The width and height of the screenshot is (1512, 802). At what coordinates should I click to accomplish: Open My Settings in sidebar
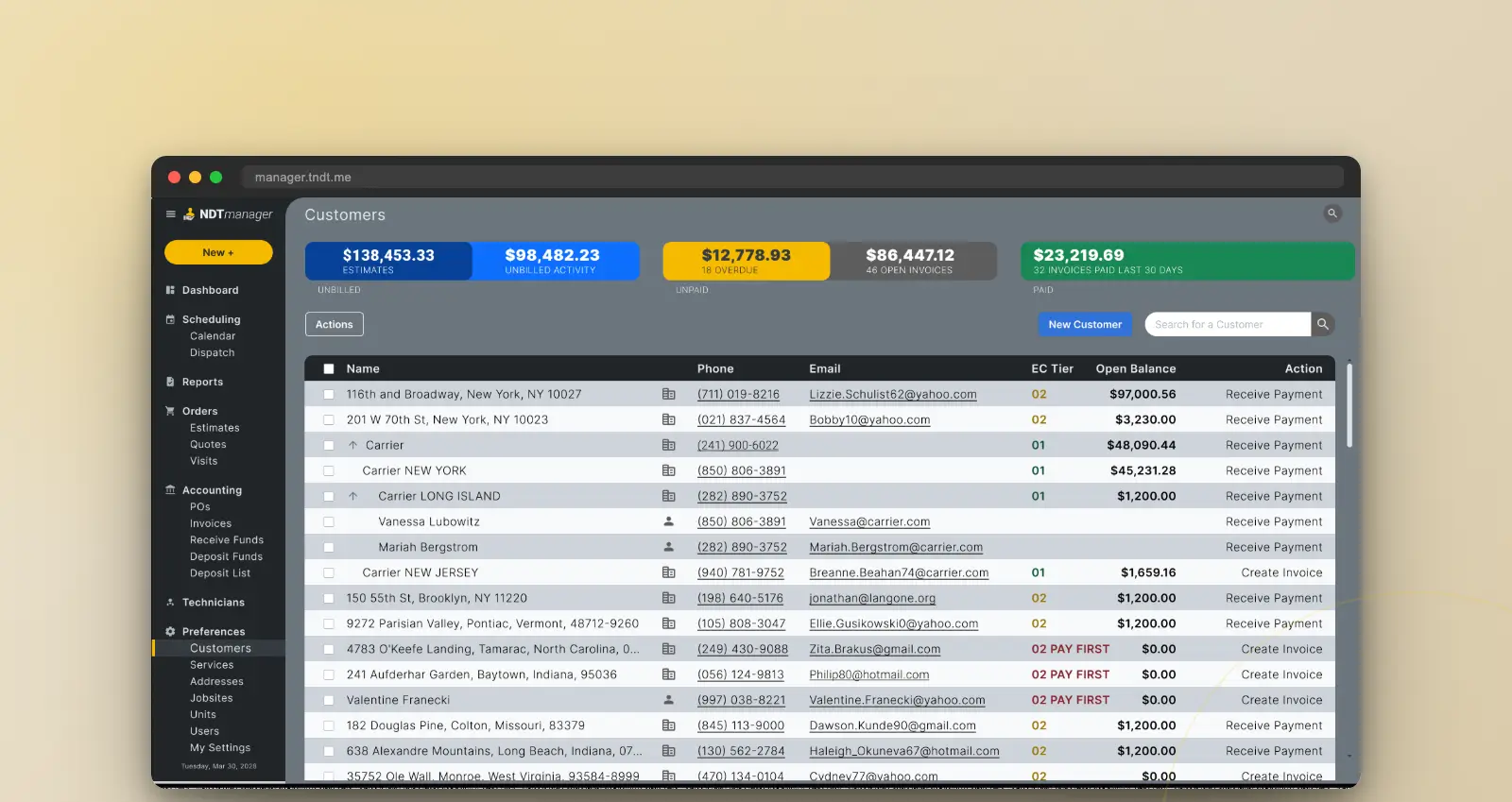(x=220, y=748)
